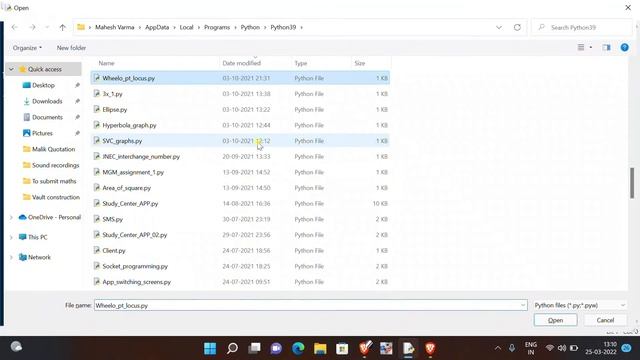Open the Windows Start menu
Image resolution: width=640 pixels, height=360 pixels.
tap(210, 349)
